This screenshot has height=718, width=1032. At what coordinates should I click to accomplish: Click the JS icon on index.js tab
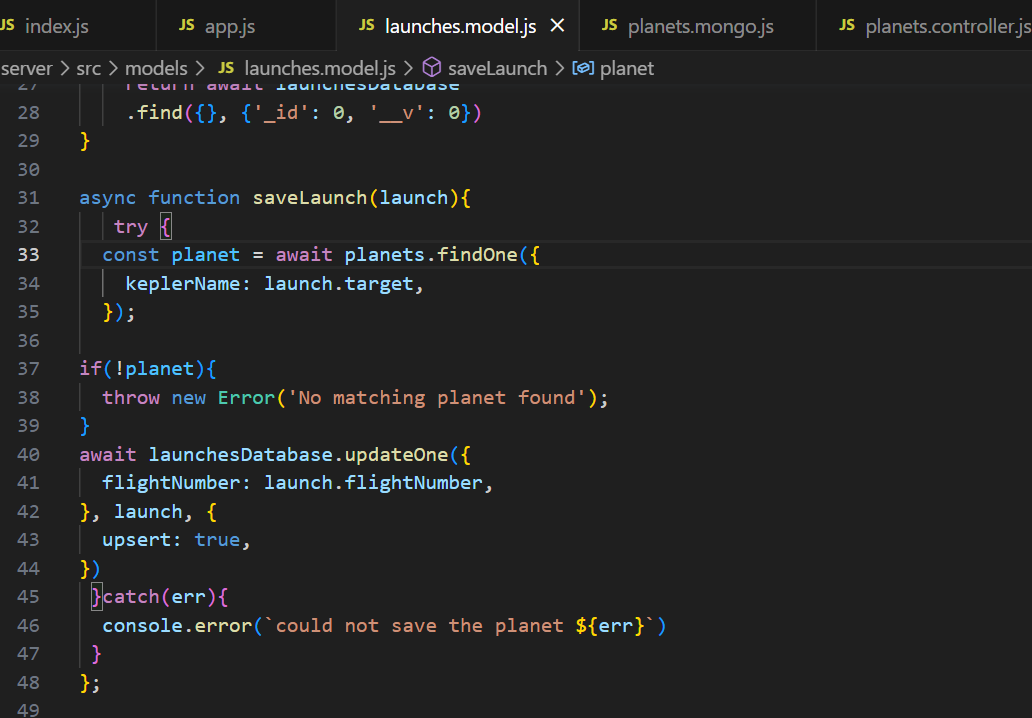8,26
